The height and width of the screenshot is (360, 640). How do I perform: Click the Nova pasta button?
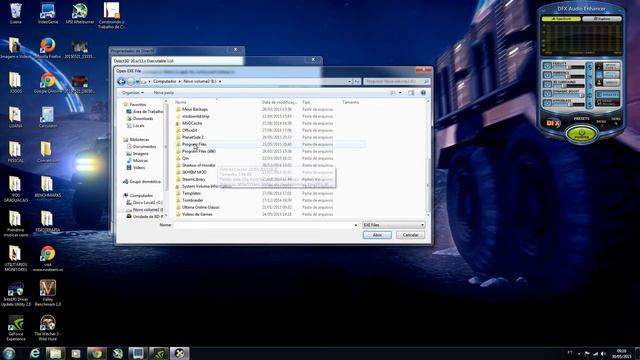coord(164,93)
